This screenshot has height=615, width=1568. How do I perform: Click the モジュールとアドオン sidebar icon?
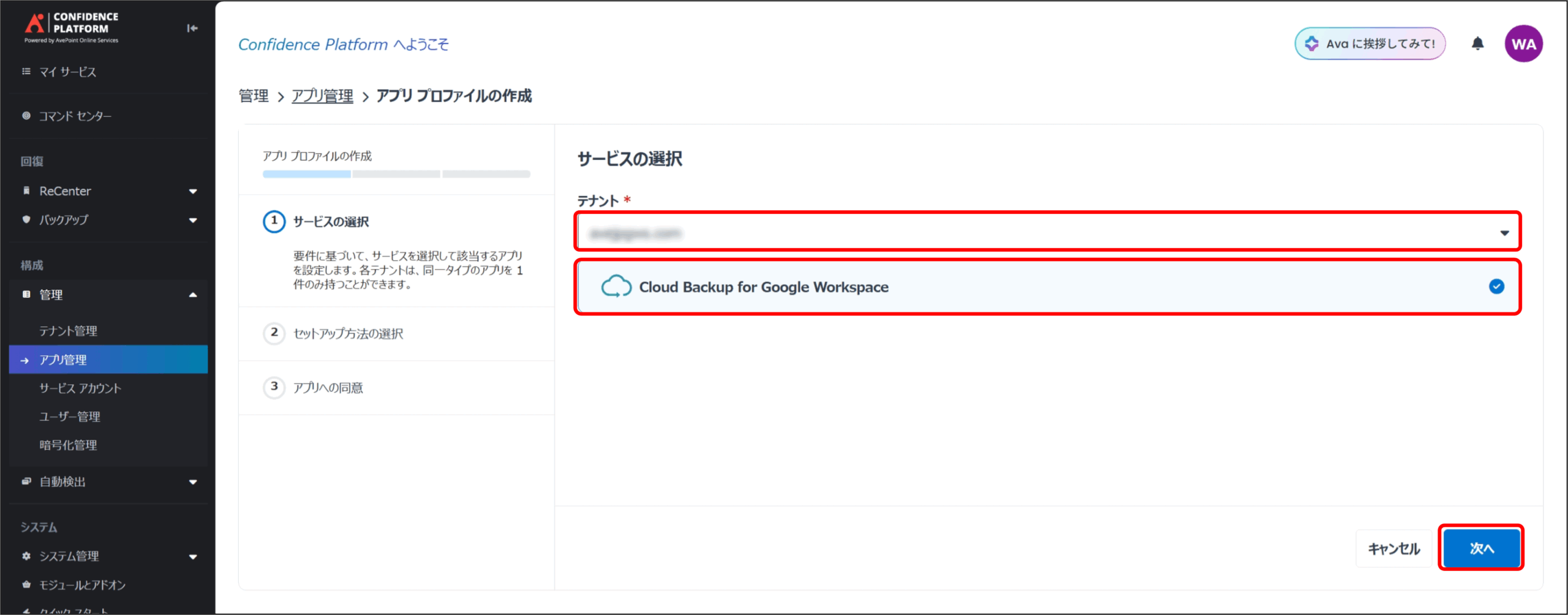(x=26, y=584)
